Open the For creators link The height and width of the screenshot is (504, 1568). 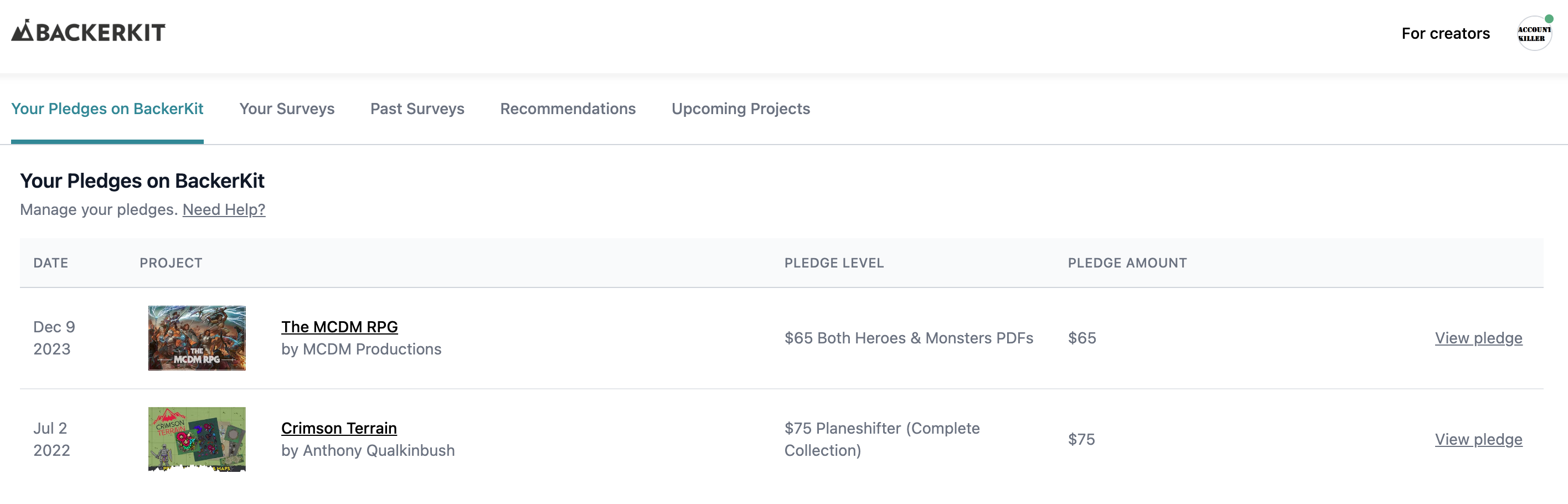1445,33
